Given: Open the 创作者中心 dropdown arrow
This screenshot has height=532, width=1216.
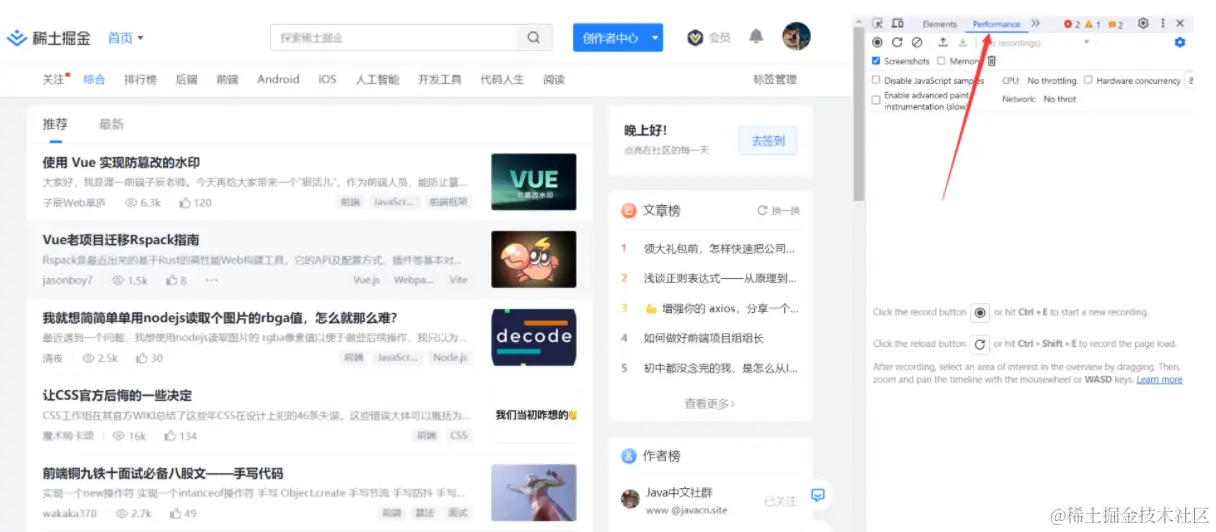Looking at the screenshot, I should pyautogui.click(x=655, y=38).
